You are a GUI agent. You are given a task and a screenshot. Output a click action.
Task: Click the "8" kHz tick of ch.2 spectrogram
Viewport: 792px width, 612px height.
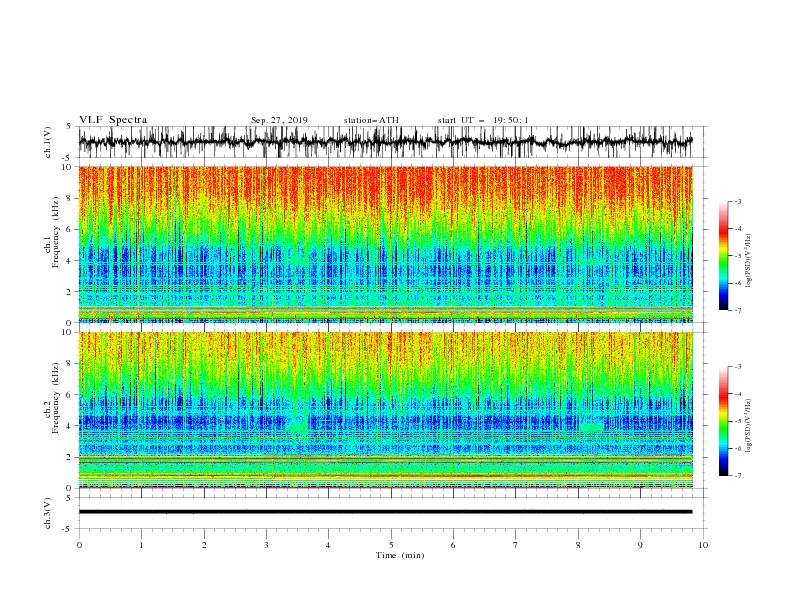[x=69, y=364]
